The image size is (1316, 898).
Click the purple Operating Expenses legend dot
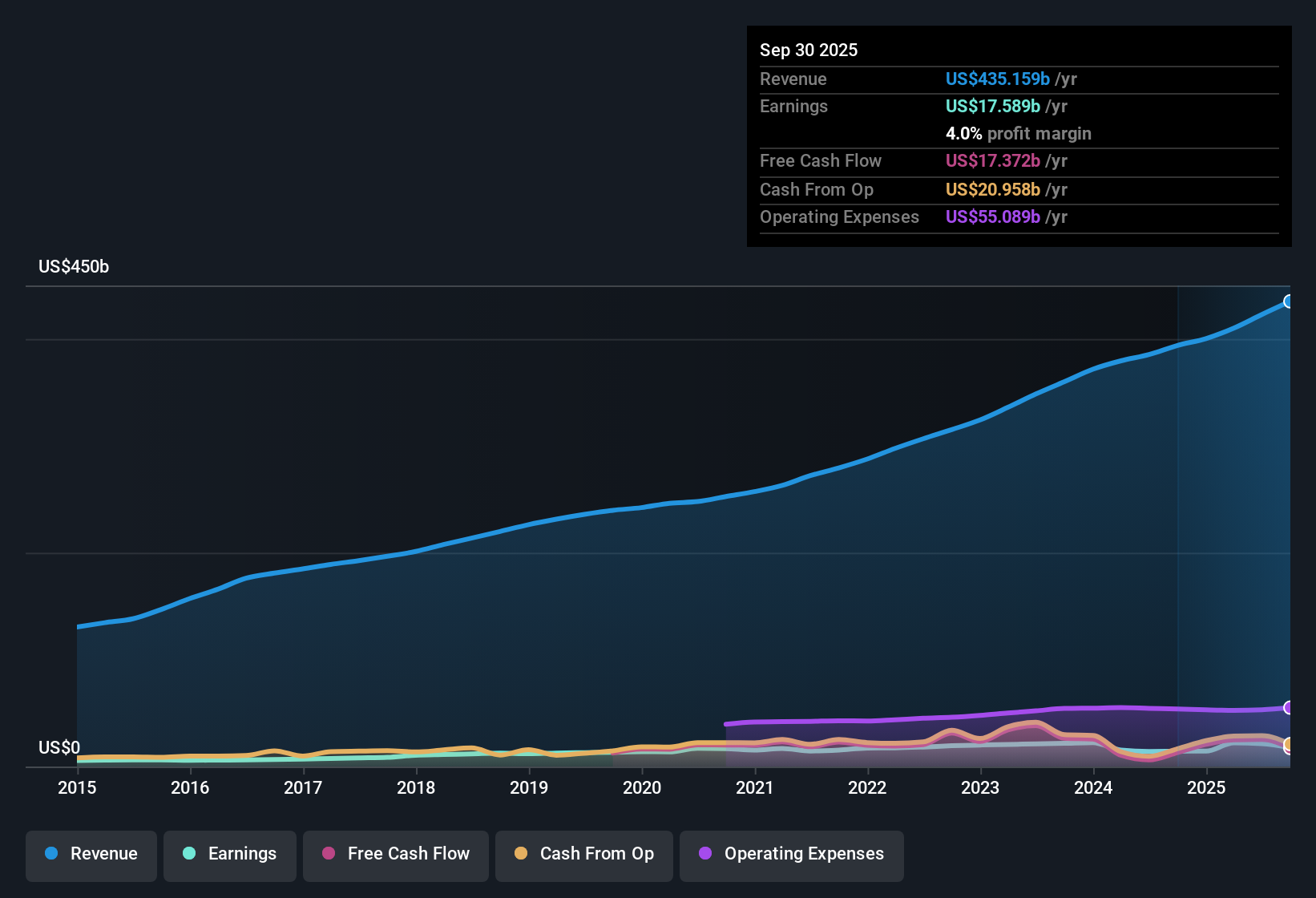pos(704,854)
